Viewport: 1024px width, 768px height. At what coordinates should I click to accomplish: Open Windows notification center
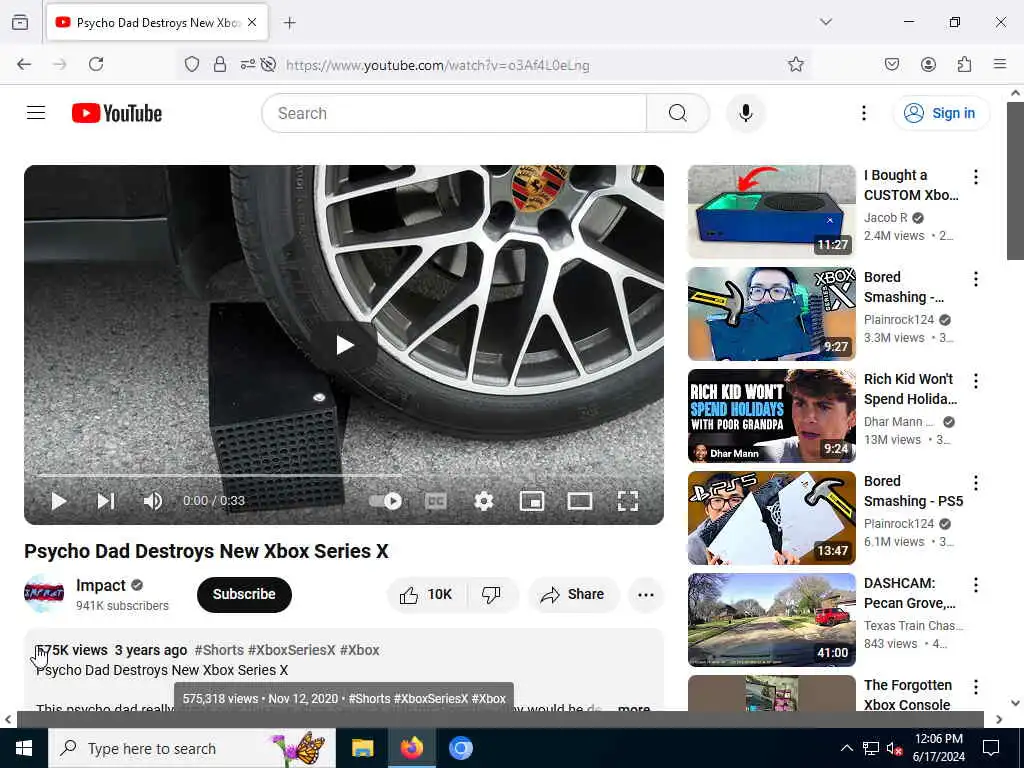pyautogui.click(x=991, y=748)
